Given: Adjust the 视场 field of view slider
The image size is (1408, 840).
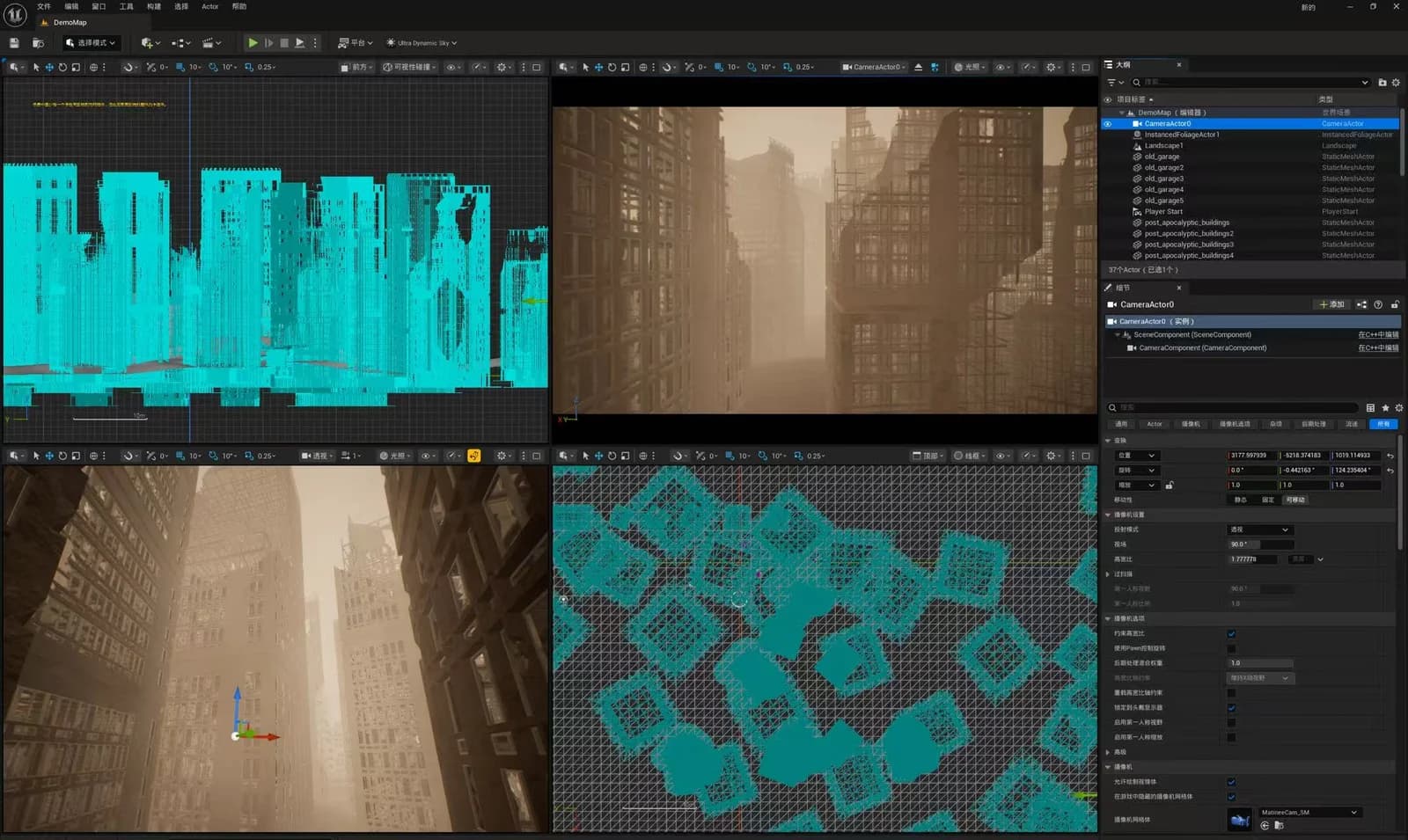Looking at the screenshot, I should pos(1261,544).
